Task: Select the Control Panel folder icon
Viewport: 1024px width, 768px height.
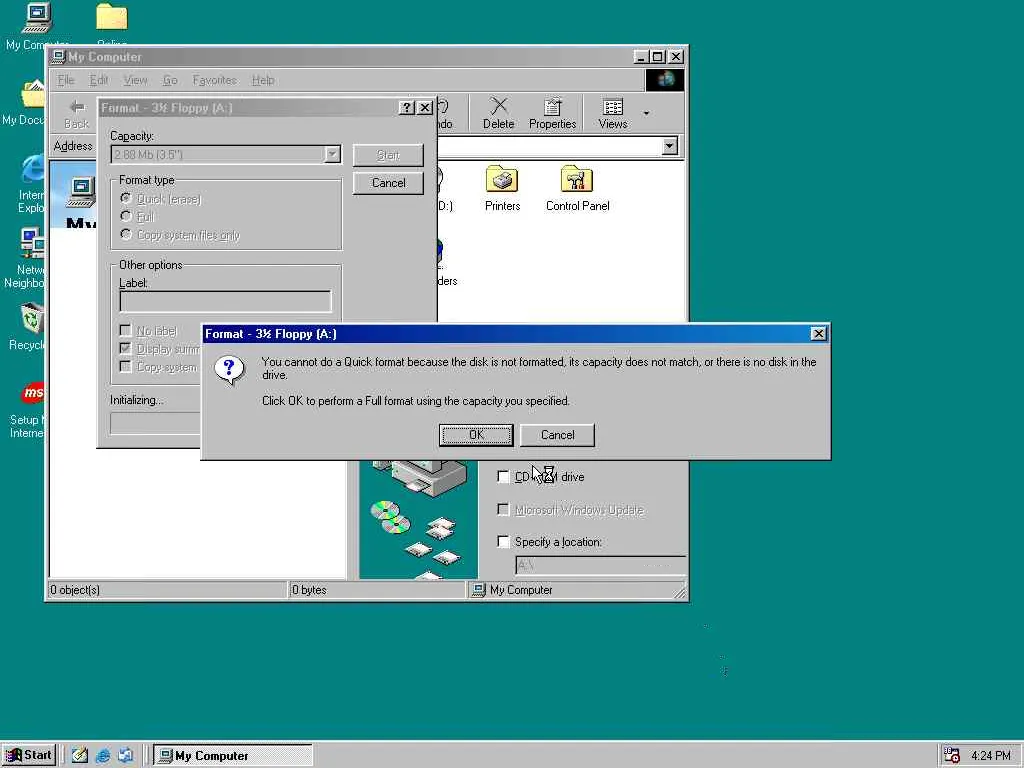Action: tap(577, 188)
